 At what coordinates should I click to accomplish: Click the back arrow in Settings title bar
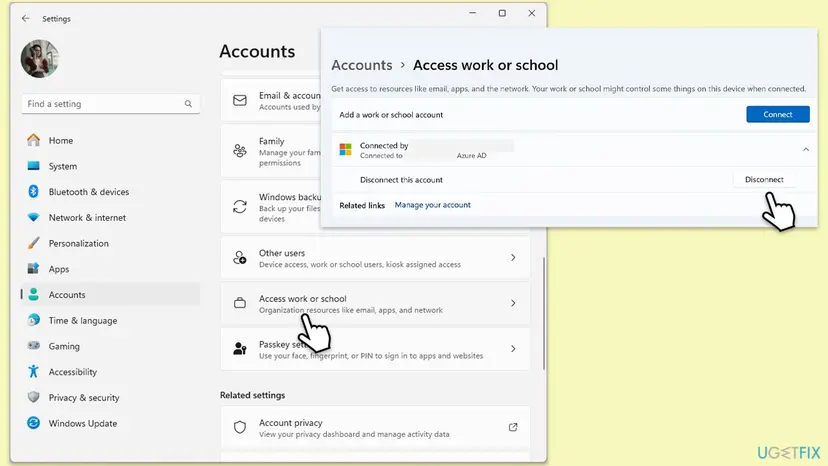point(25,18)
